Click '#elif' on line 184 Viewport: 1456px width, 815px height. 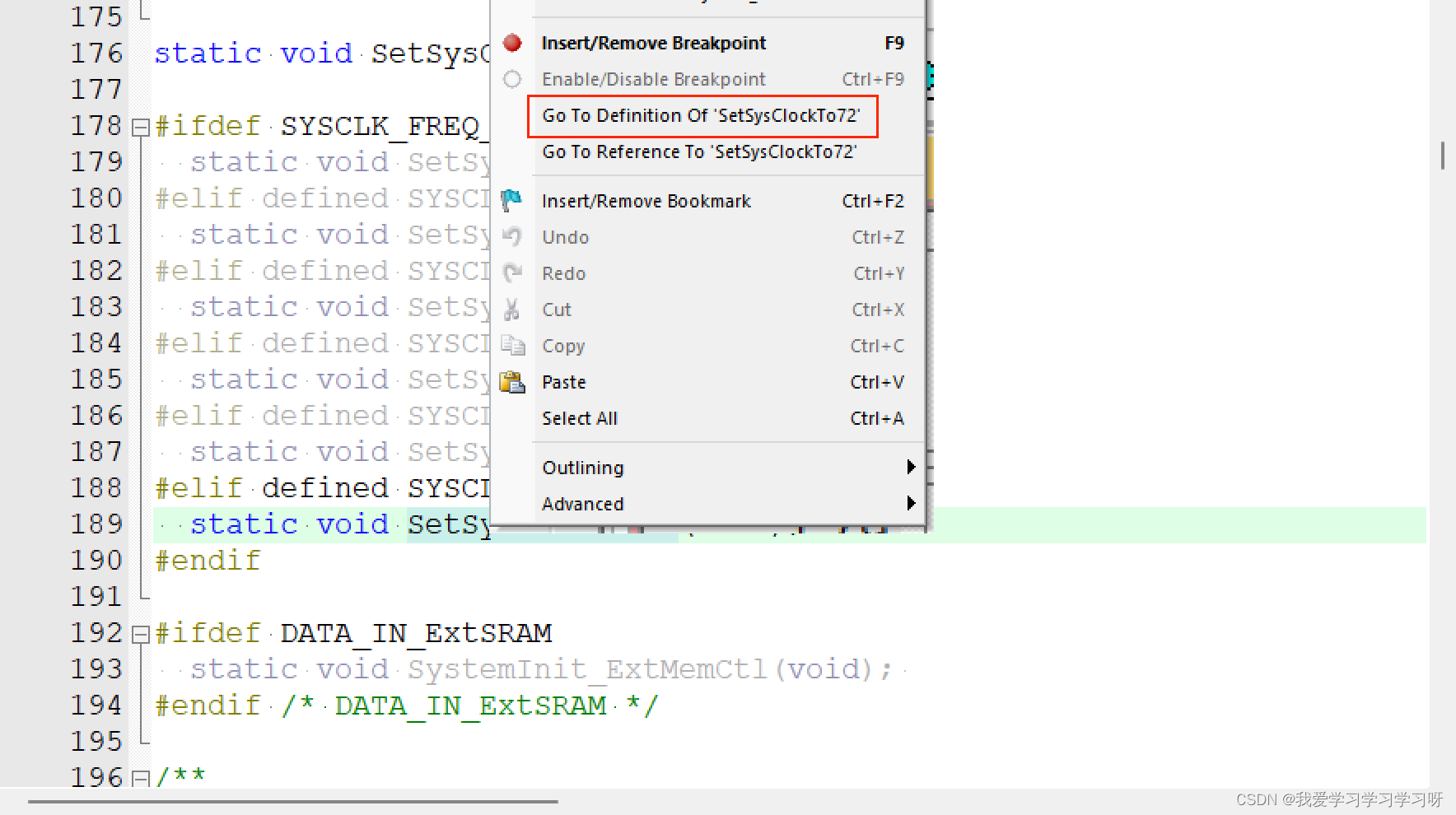[x=198, y=343]
